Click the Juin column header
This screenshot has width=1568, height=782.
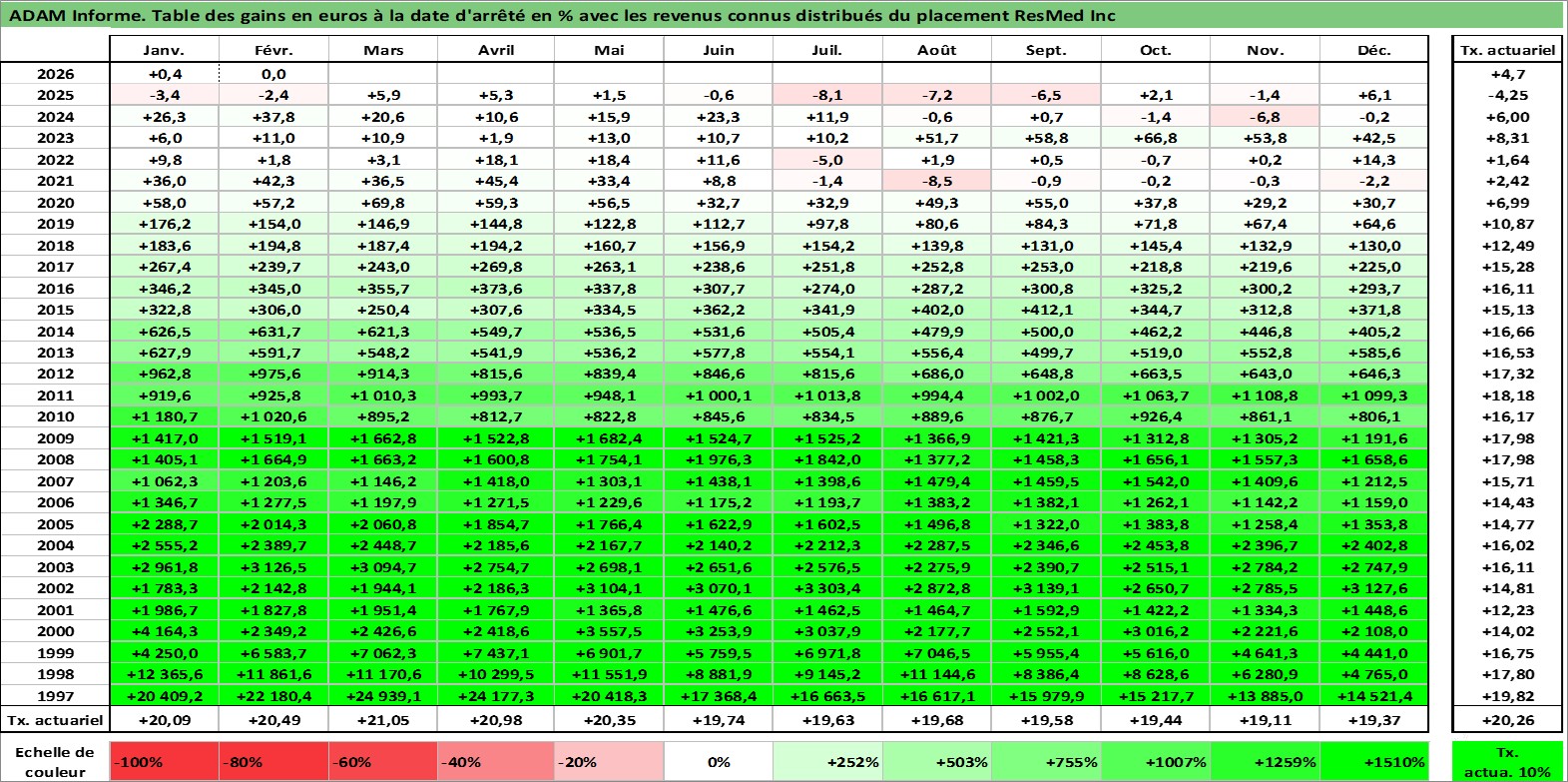(x=719, y=50)
